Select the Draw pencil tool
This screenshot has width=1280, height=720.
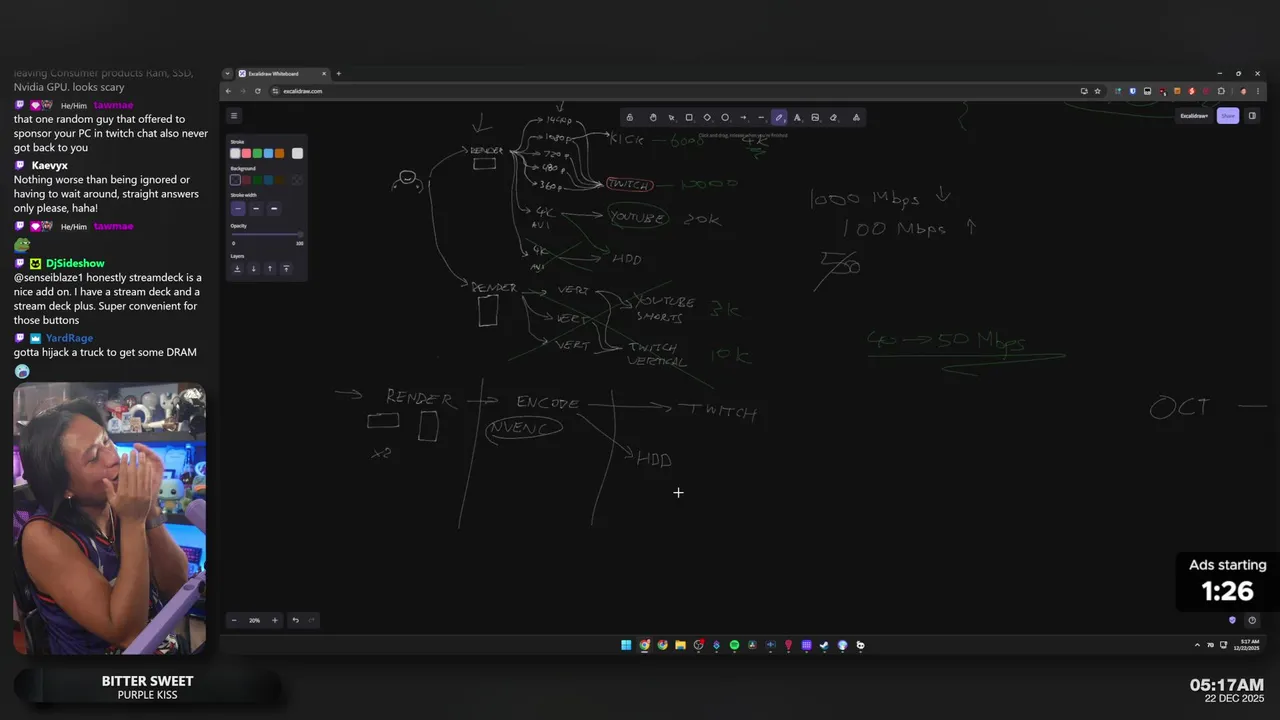click(779, 117)
